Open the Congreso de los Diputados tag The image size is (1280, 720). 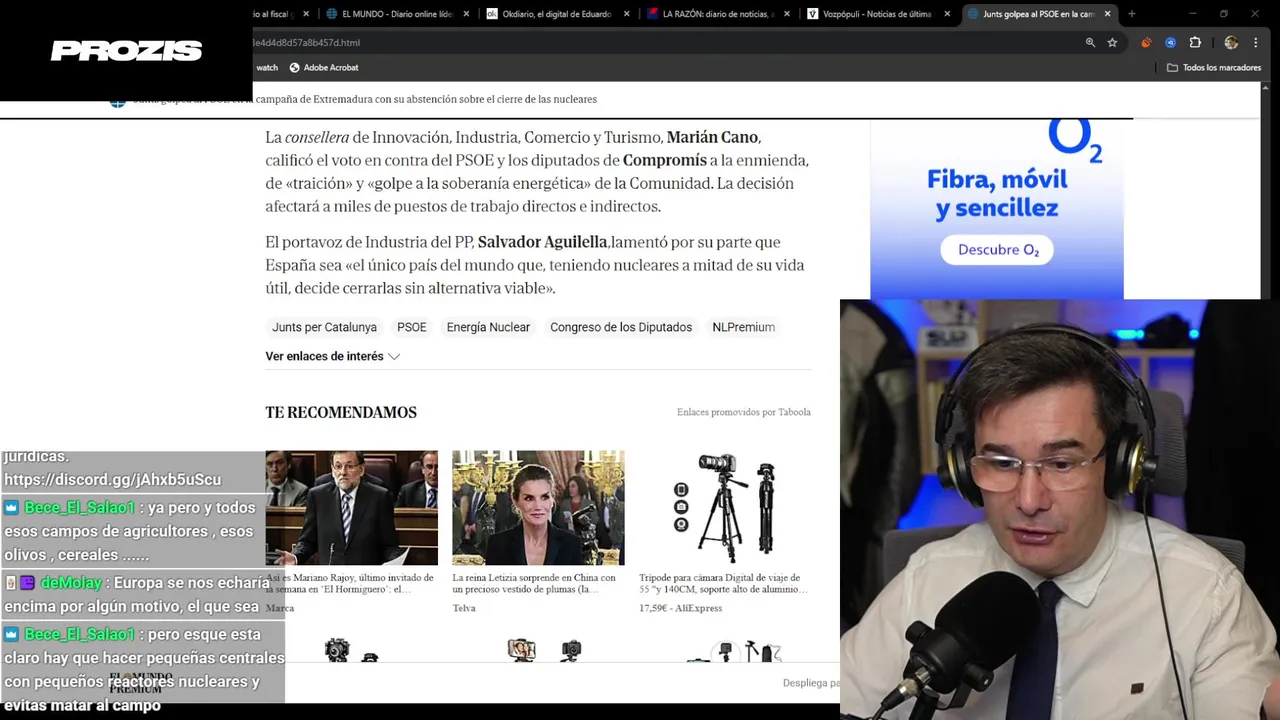pyautogui.click(x=621, y=327)
